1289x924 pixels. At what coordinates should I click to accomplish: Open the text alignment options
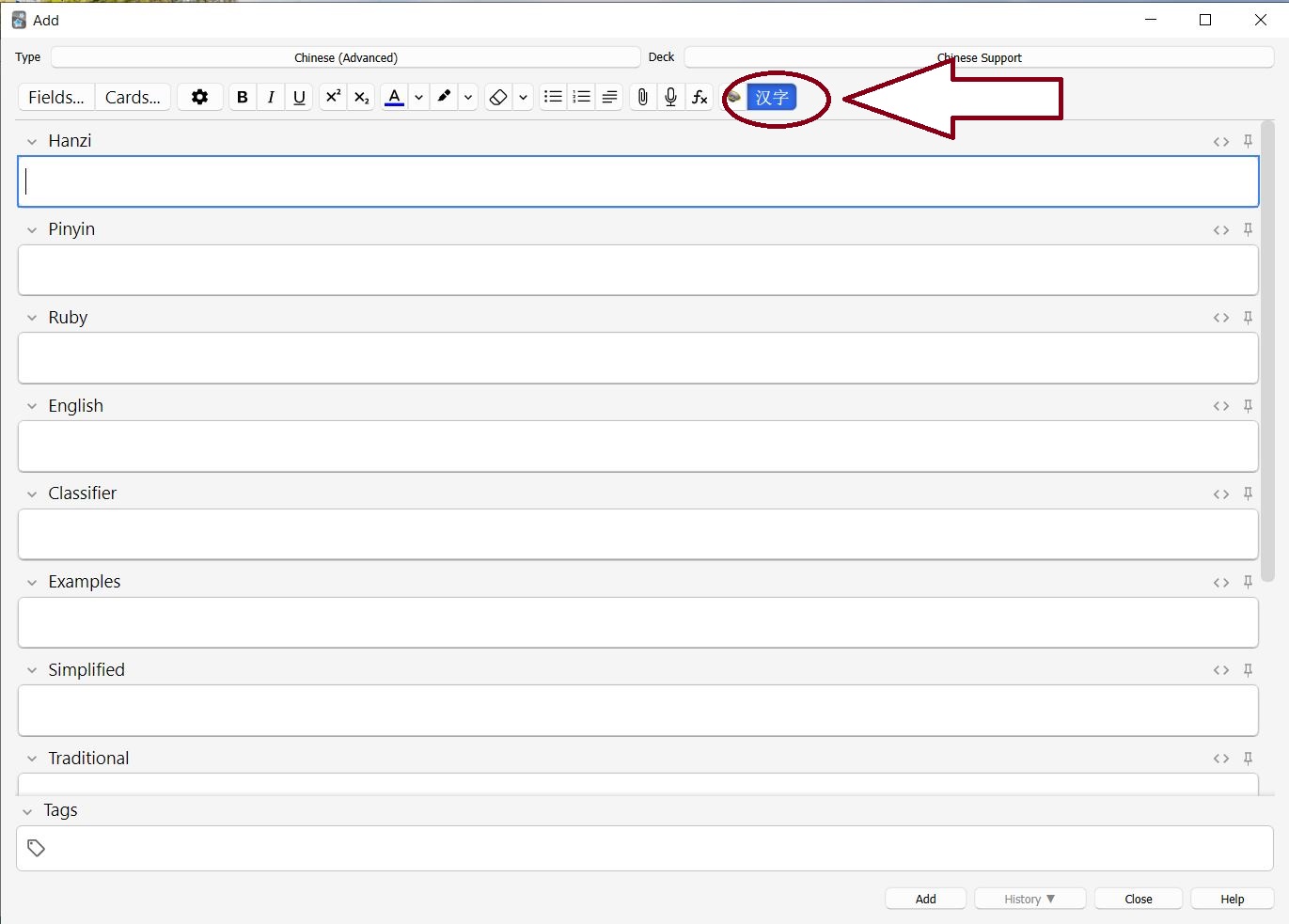(609, 97)
